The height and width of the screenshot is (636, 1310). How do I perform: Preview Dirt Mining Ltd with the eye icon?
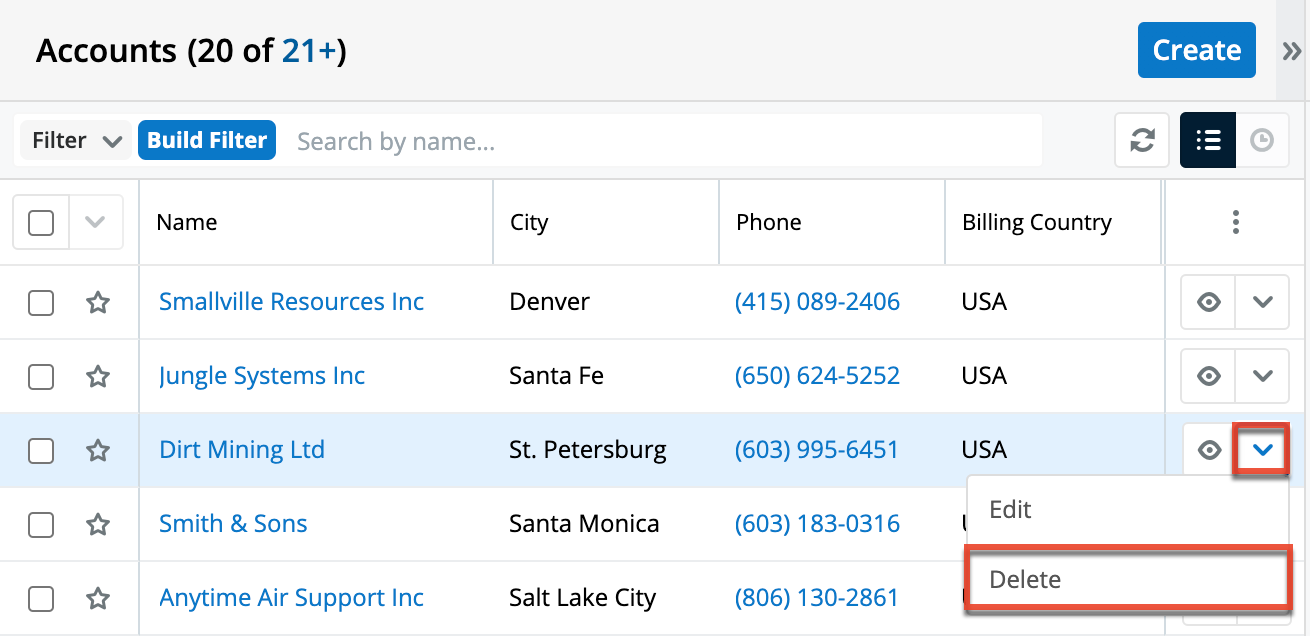point(1207,450)
